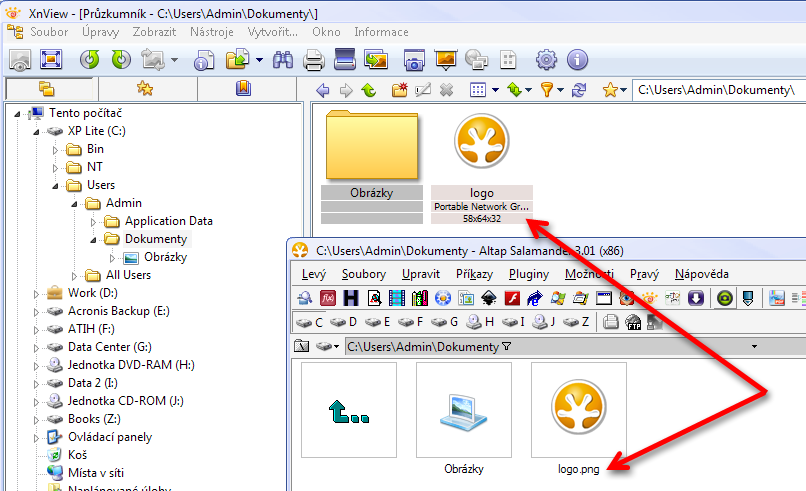Open the binoculars search icon in XnView

click(x=283, y=60)
